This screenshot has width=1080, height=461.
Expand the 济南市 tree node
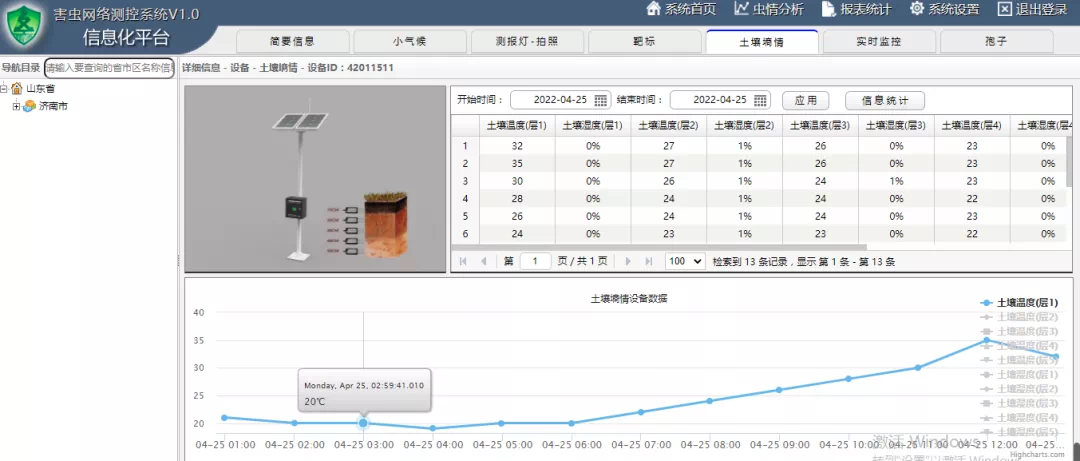point(16,106)
